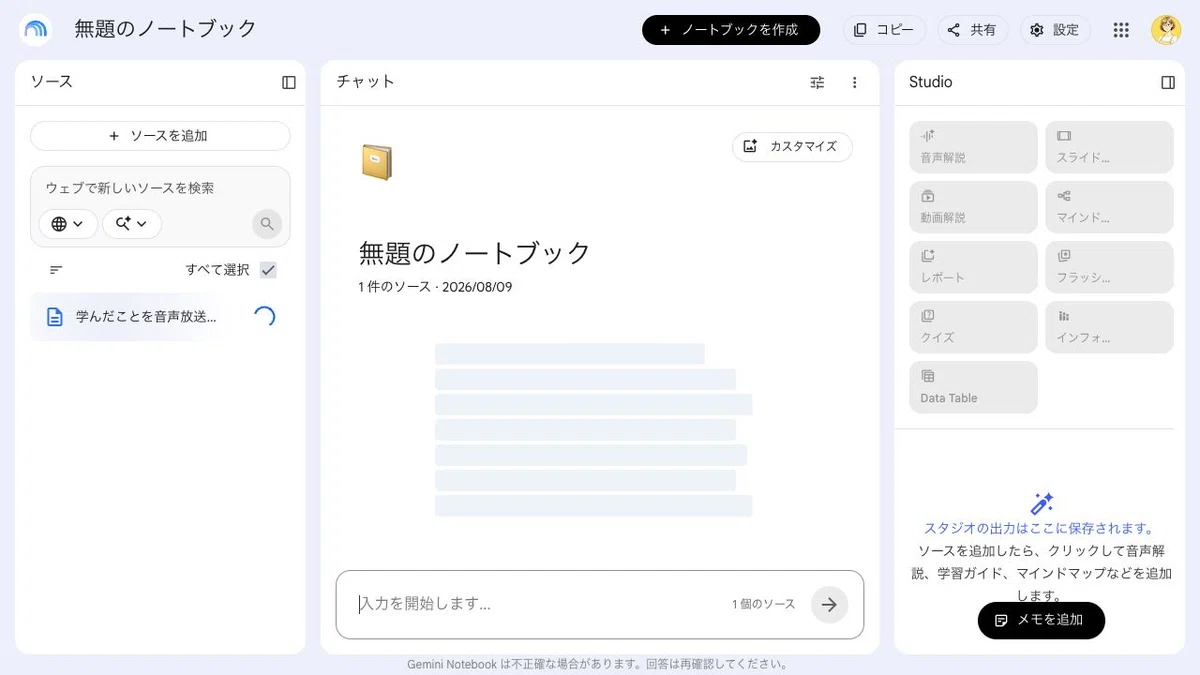Screen dimensions: 1200x675
Task: Open the Google apps grid
Action: tap(1121, 30)
